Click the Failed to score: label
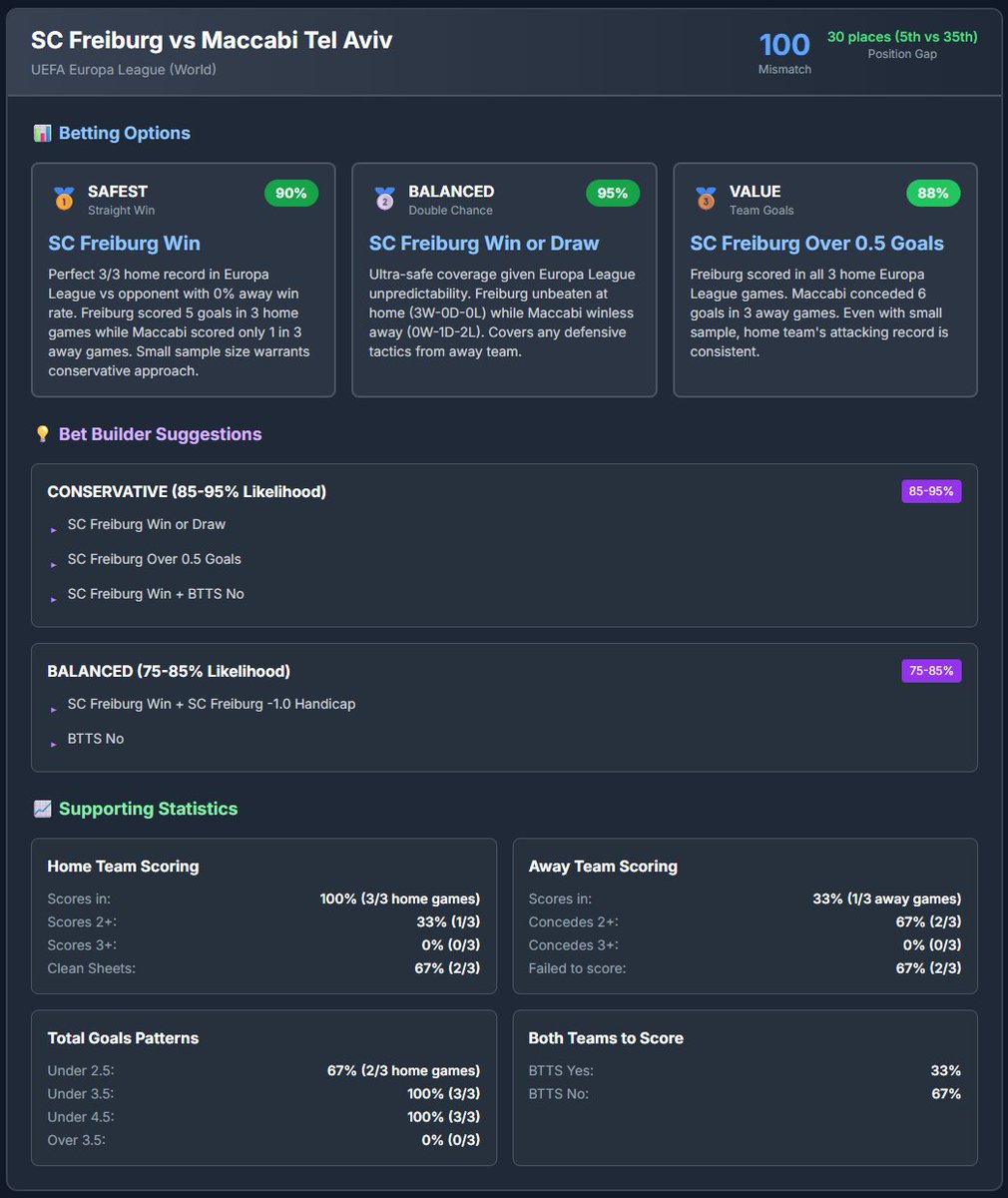Screen dimensions: 1008x1198 pyautogui.click(x=577, y=968)
